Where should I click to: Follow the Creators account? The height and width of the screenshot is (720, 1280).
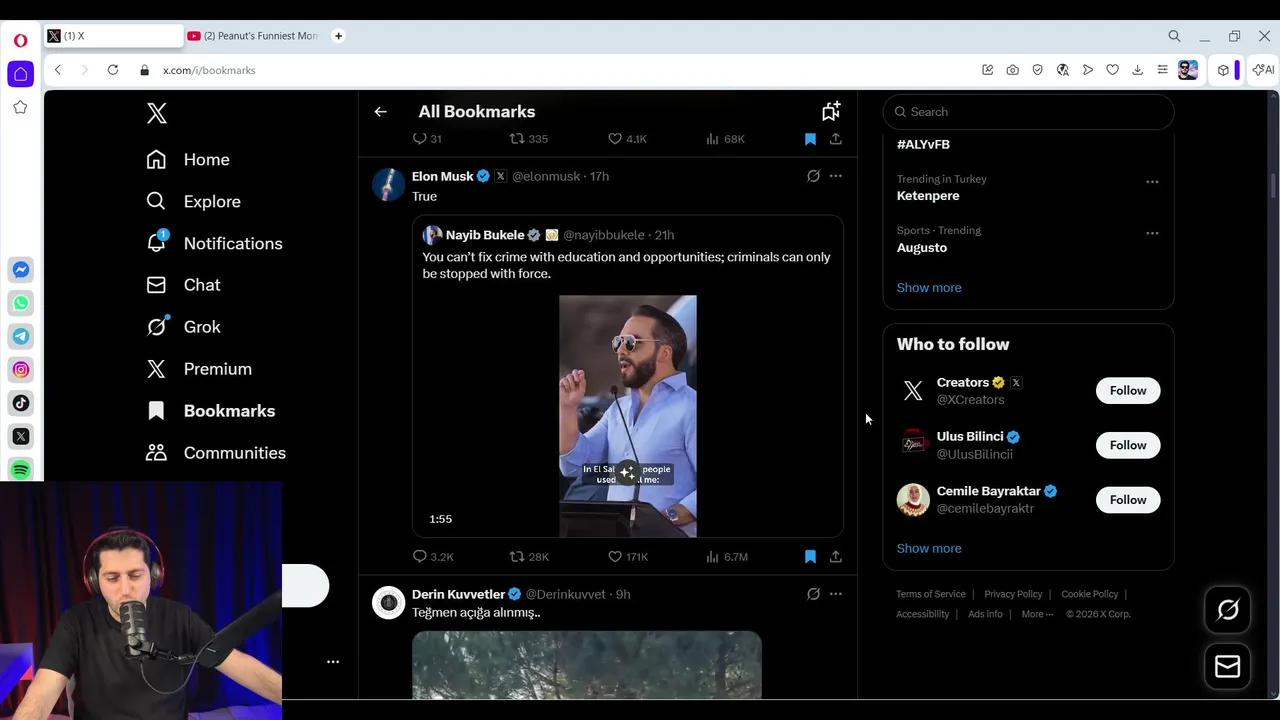(x=1128, y=391)
